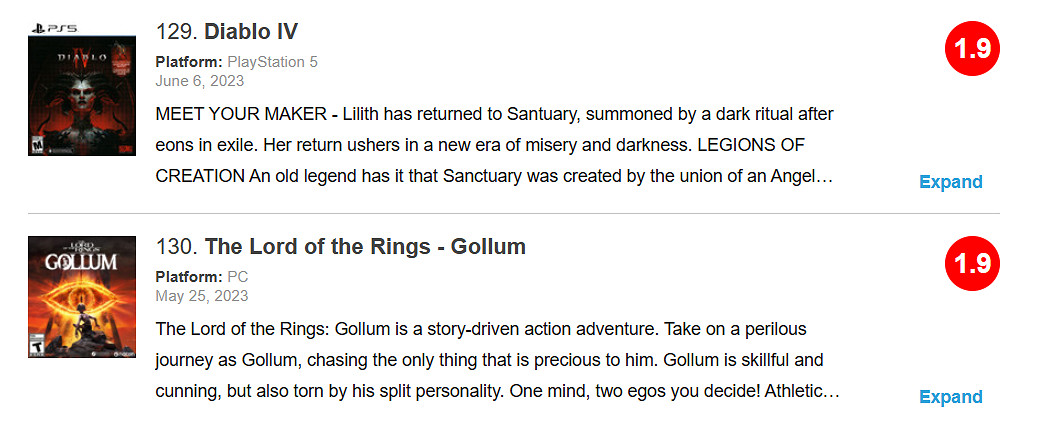Click rank number 130
The height and width of the screenshot is (427, 1038).
click(176, 247)
